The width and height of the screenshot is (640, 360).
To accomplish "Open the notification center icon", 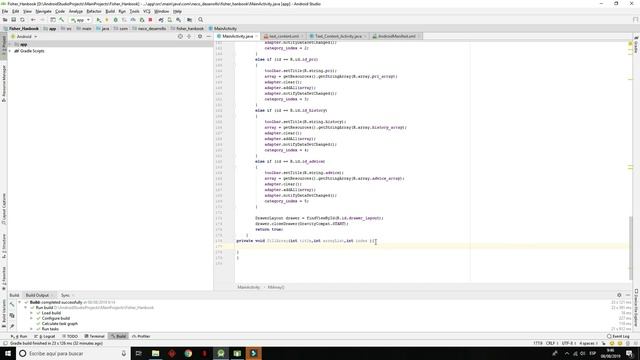I will pyautogui.click(x=629, y=353).
